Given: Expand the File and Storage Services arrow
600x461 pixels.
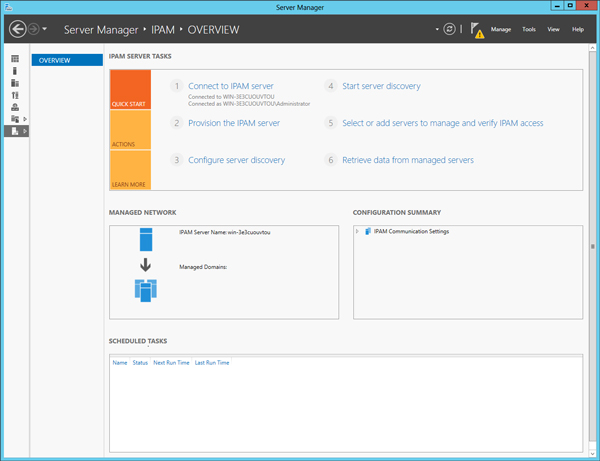Looking at the screenshot, I should [25, 119].
